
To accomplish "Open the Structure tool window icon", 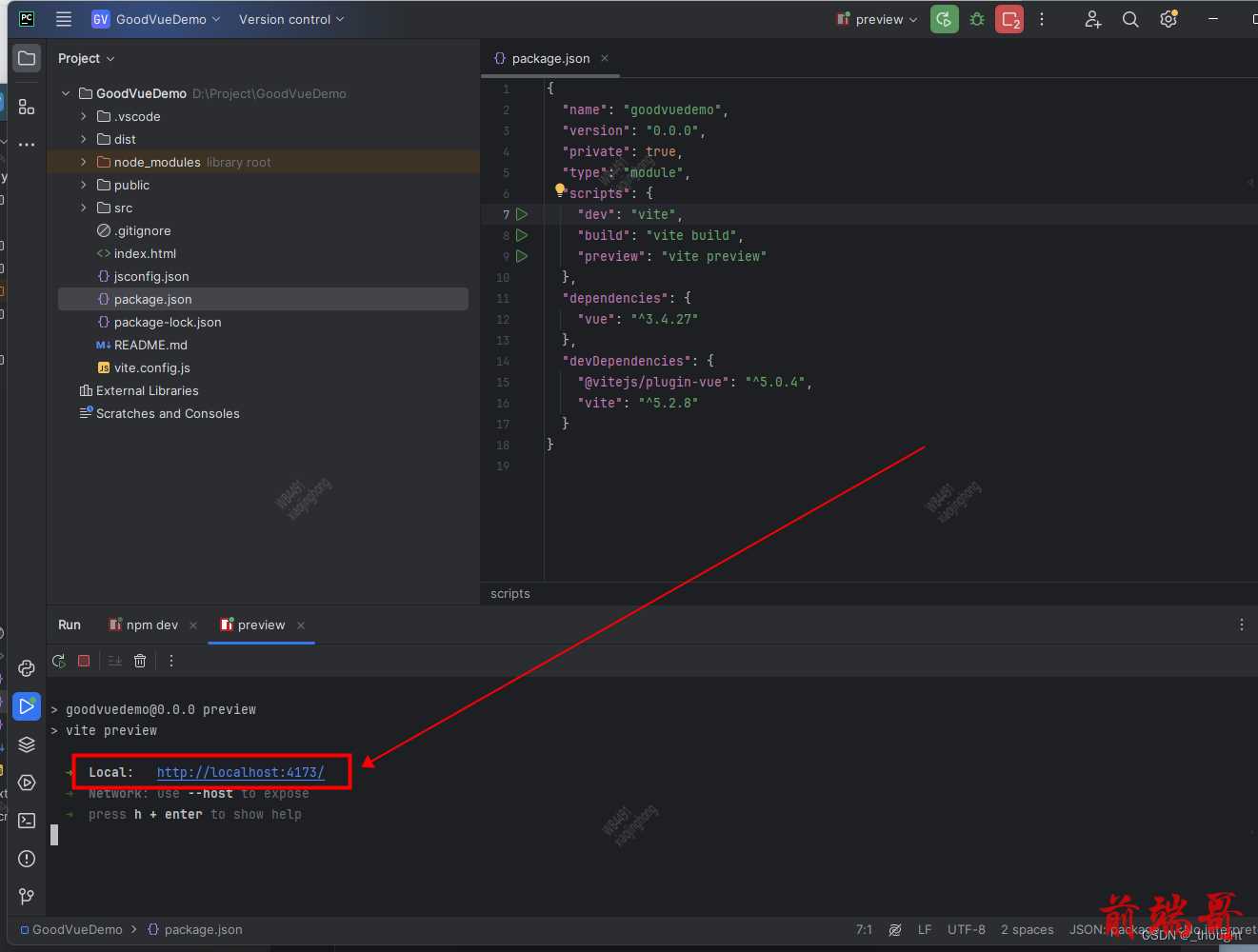I will click(27, 107).
